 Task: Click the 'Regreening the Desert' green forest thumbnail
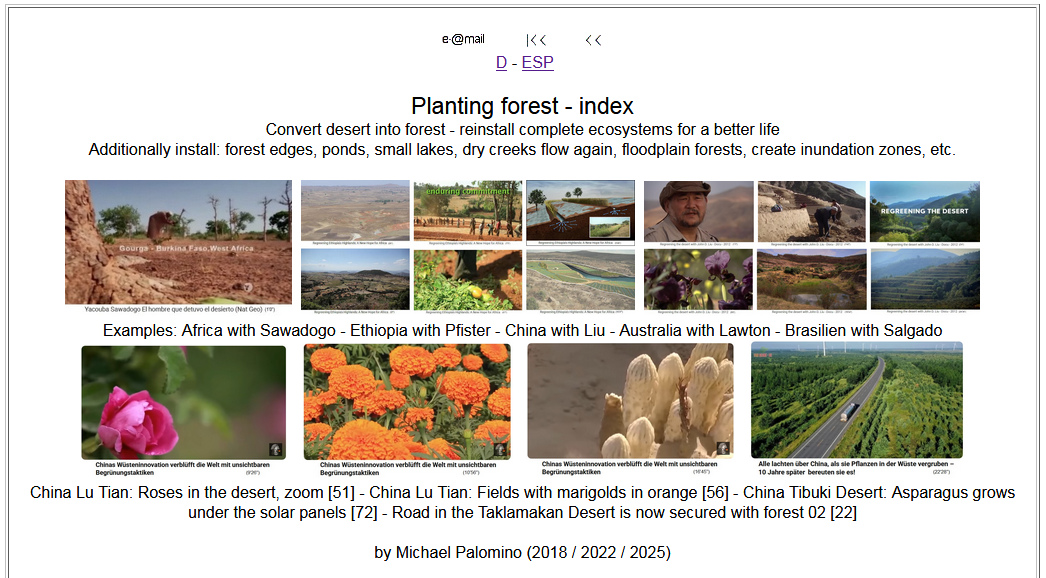click(x=924, y=210)
